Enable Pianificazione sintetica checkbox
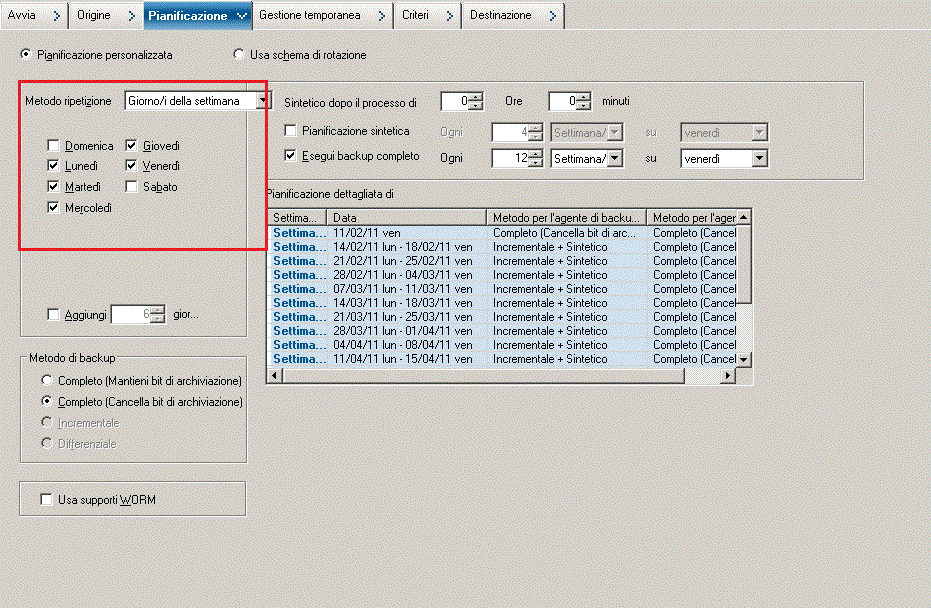The width and height of the screenshot is (931, 608). [291, 131]
